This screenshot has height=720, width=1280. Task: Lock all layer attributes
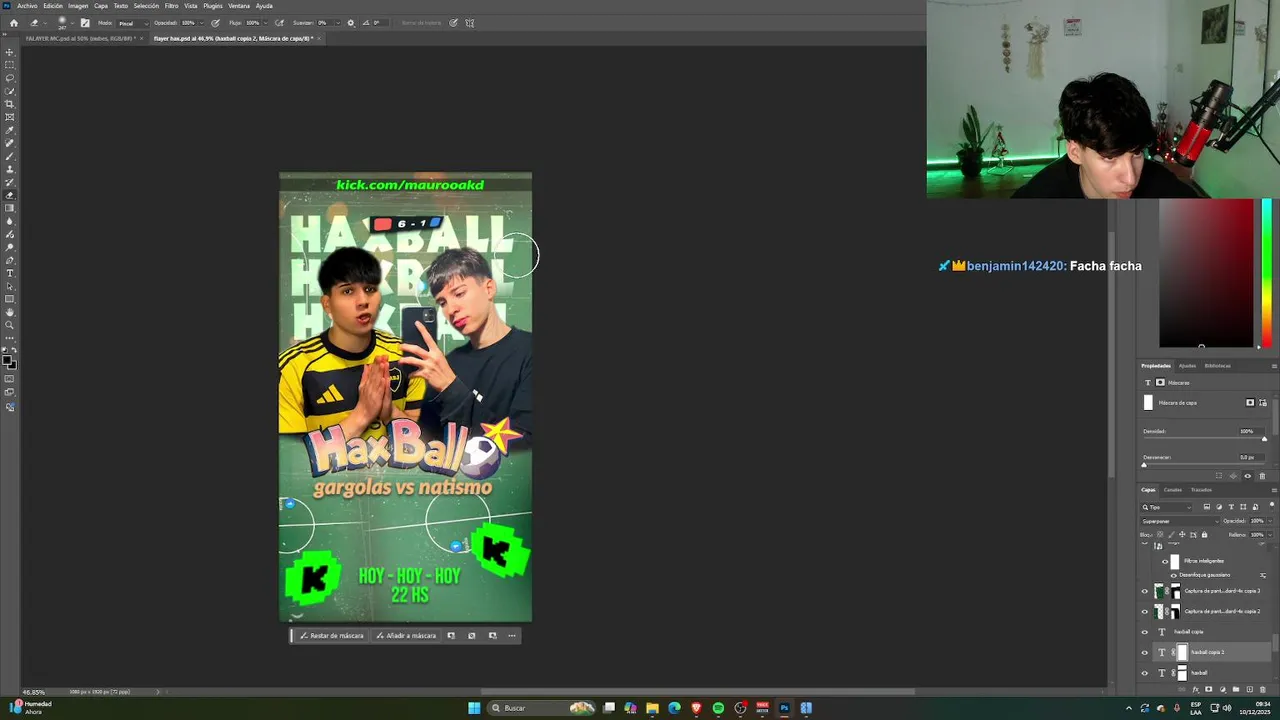tap(1204, 534)
